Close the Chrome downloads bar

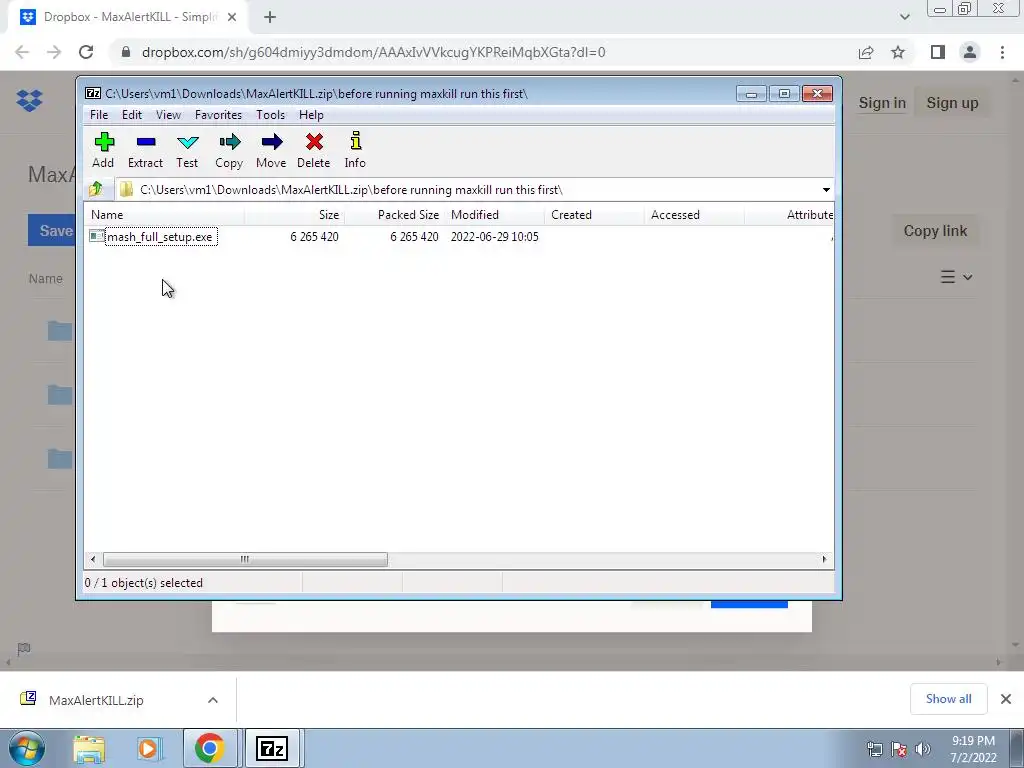click(1006, 699)
